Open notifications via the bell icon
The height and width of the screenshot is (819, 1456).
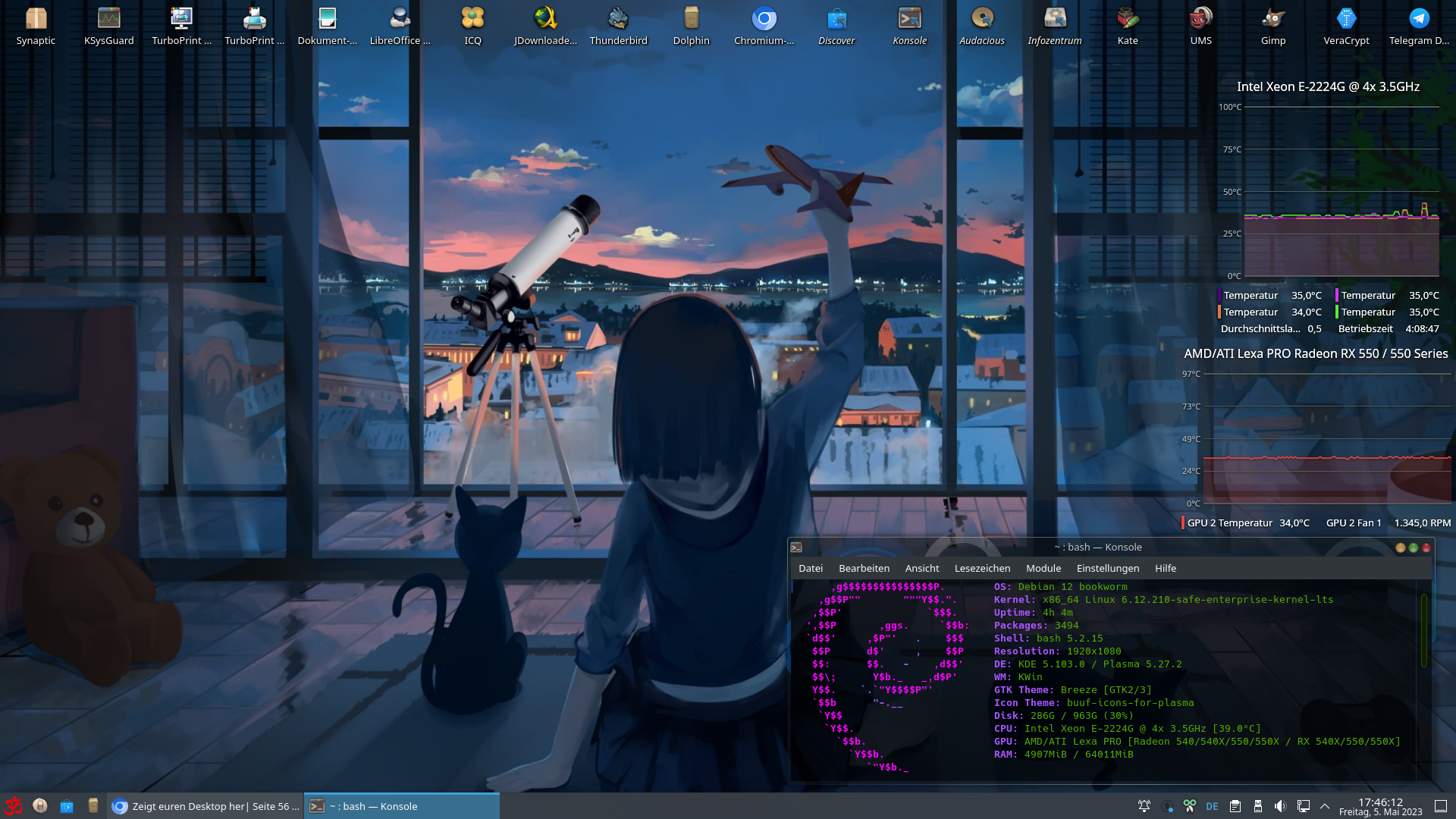[x=1144, y=806]
